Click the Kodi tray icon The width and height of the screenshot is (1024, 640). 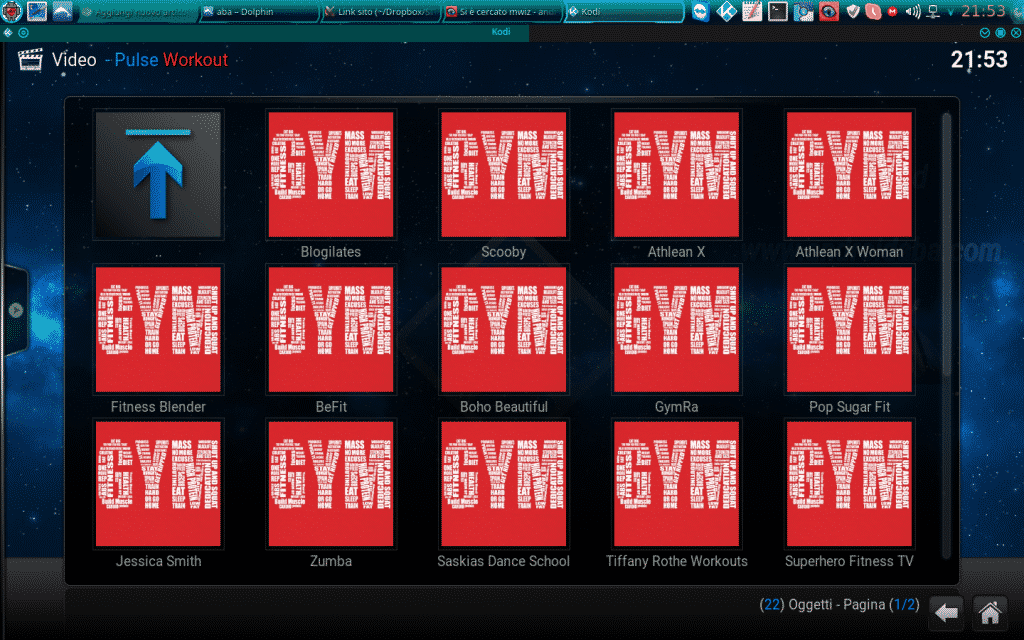coord(726,11)
